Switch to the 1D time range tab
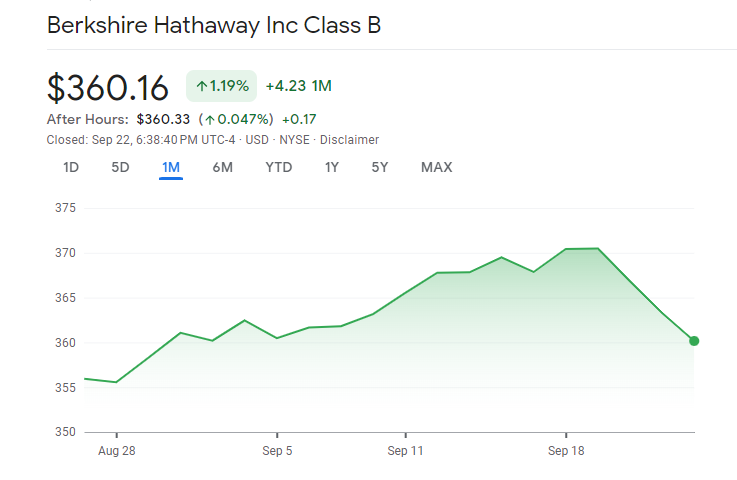737x480 pixels. point(71,167)
